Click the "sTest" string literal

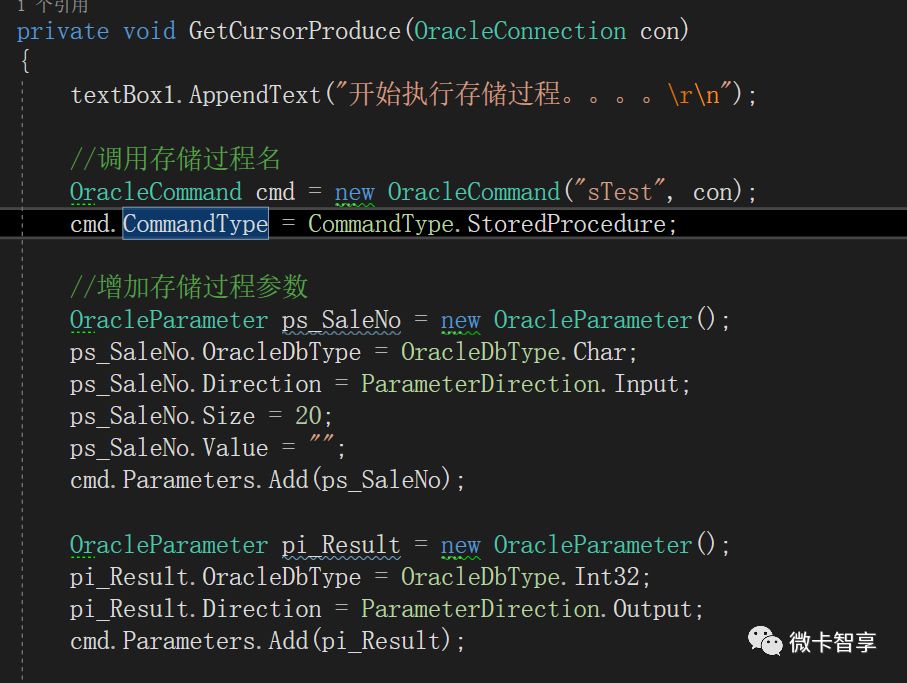click(619, 191)
